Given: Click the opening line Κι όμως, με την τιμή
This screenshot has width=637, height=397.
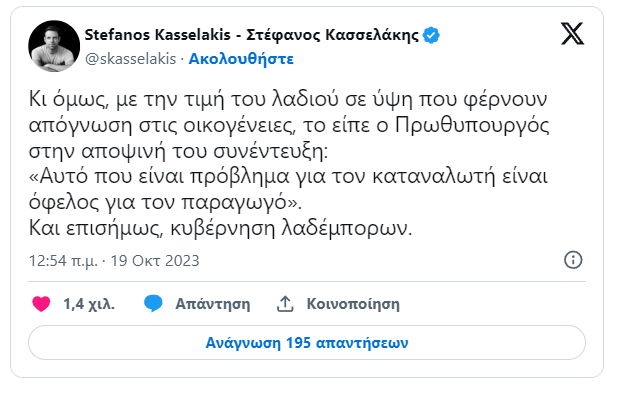Looking at the screenshot, I should coord(288,99).
